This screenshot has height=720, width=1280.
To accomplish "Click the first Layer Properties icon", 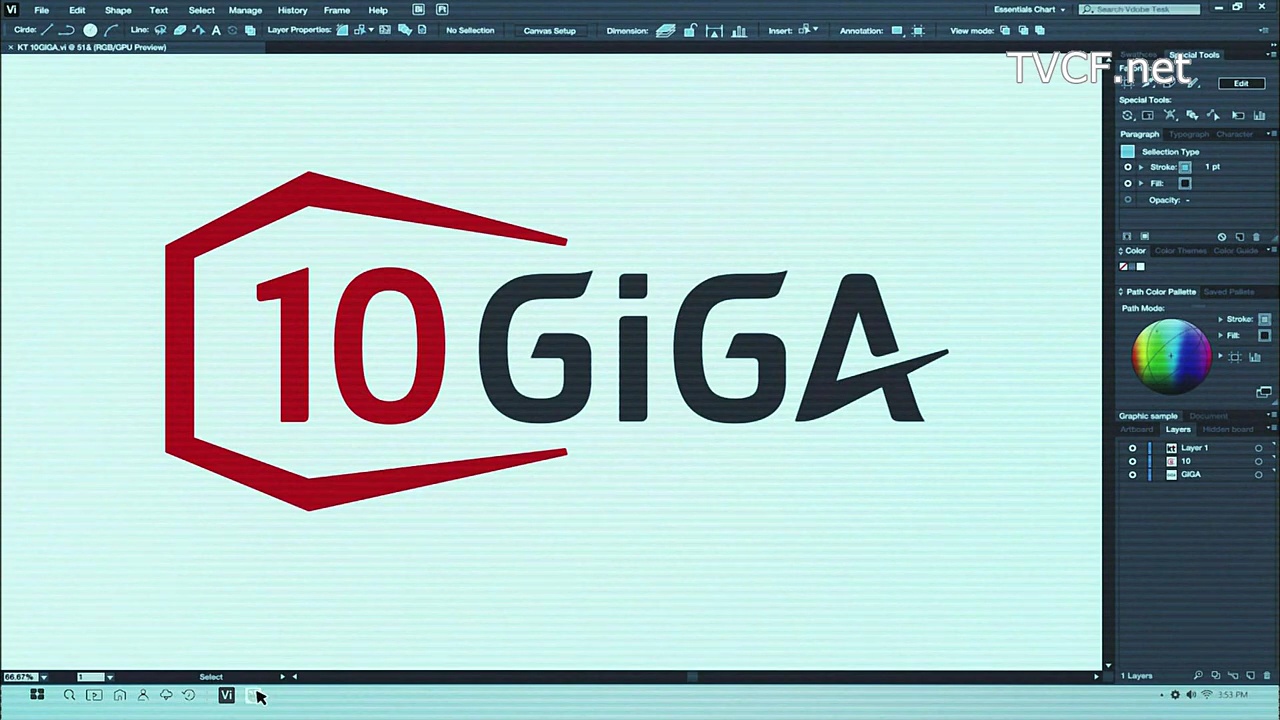I will pos(342,30).
